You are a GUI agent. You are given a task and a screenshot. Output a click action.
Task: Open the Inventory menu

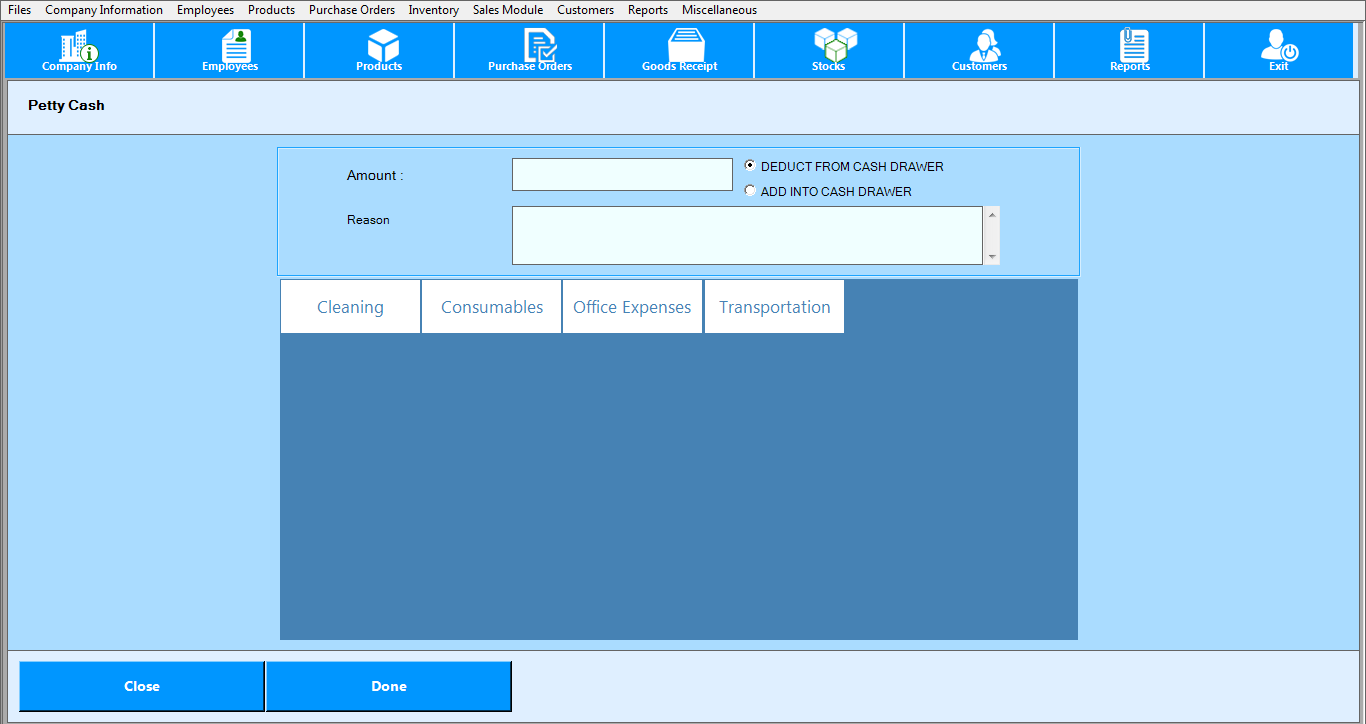point(433,10)
